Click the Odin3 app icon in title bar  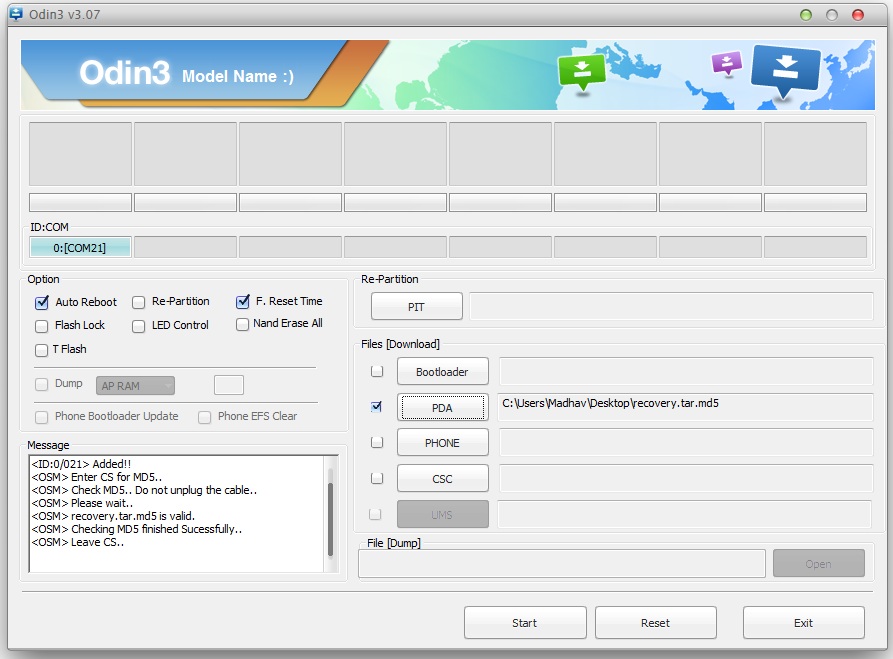tap(15, 15)
